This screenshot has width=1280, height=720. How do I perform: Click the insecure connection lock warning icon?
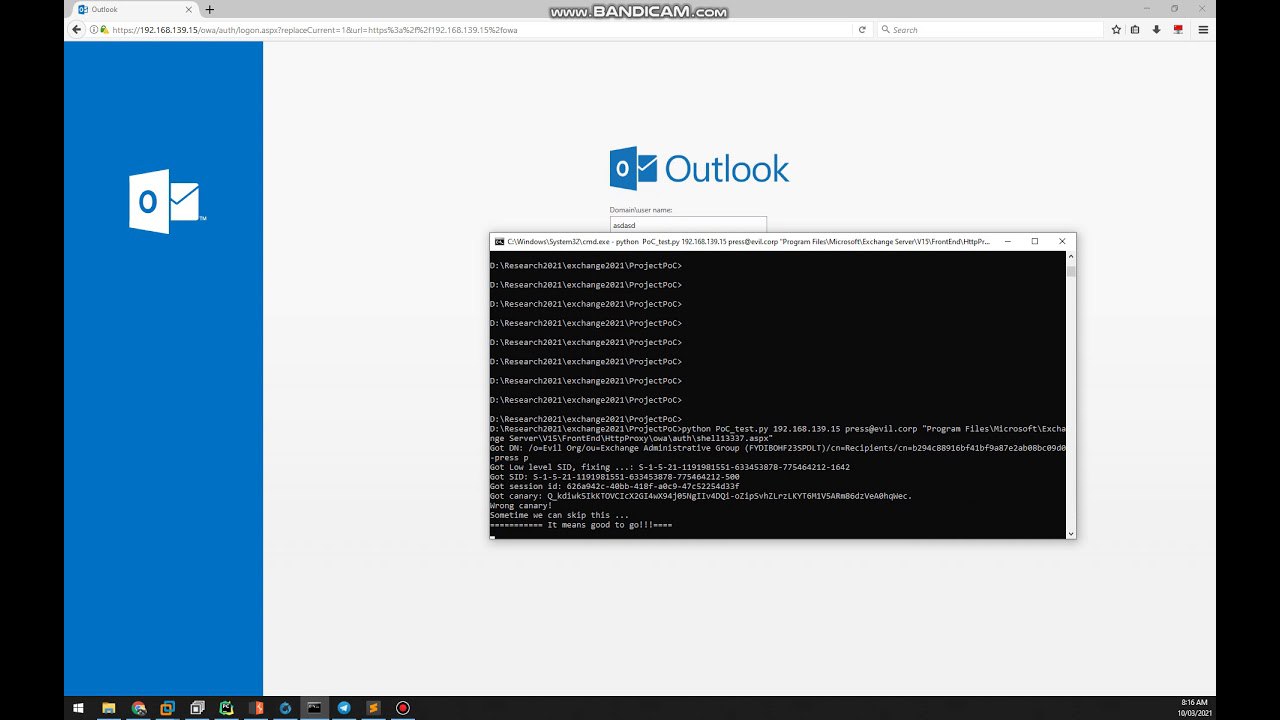(x=105, y=30)
